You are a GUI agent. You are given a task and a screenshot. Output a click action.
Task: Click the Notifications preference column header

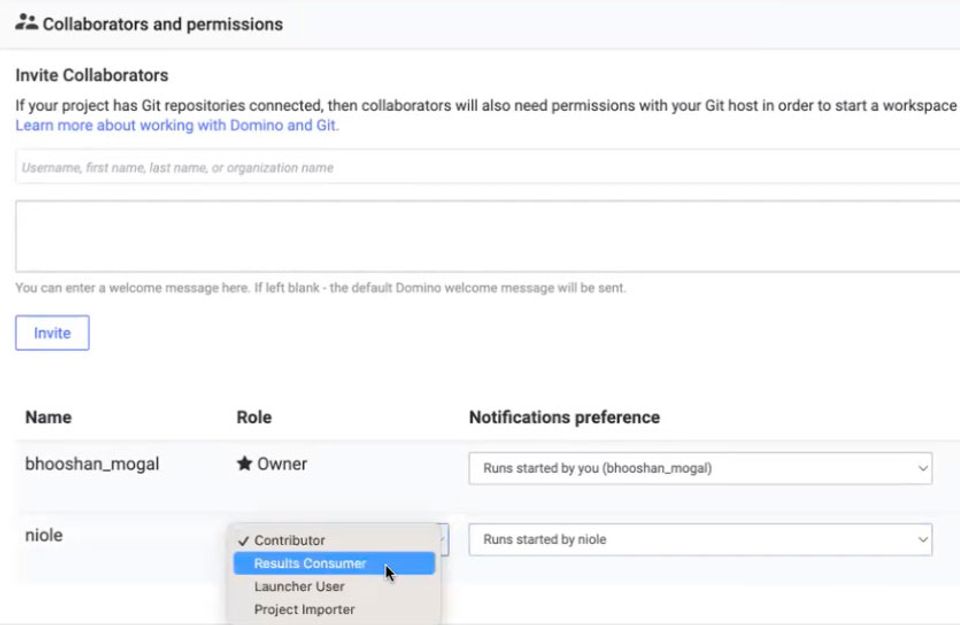click(x=564, y=417)
